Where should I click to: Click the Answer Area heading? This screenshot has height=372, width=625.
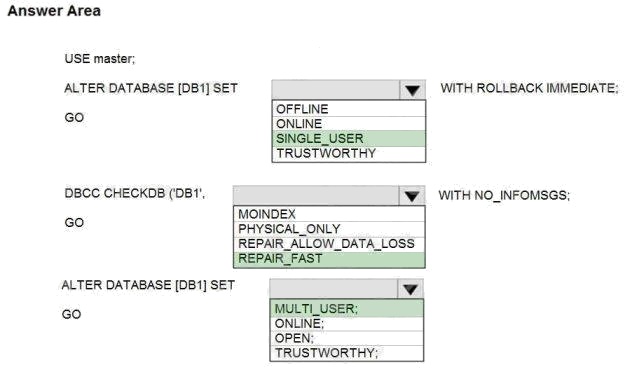[x=54, y=11]
